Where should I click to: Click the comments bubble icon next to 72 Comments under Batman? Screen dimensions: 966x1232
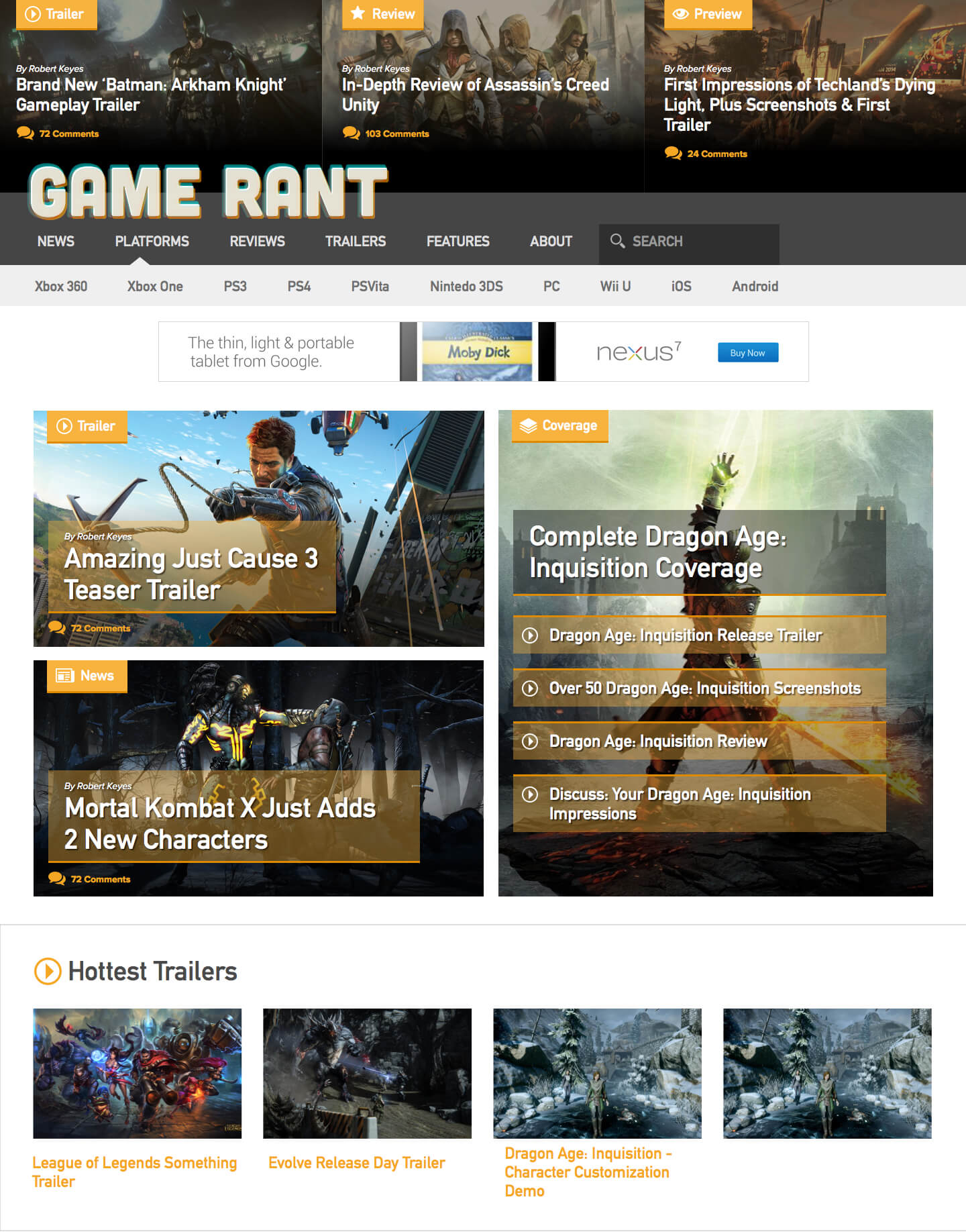pyautogui.click(x=25, y=133)
